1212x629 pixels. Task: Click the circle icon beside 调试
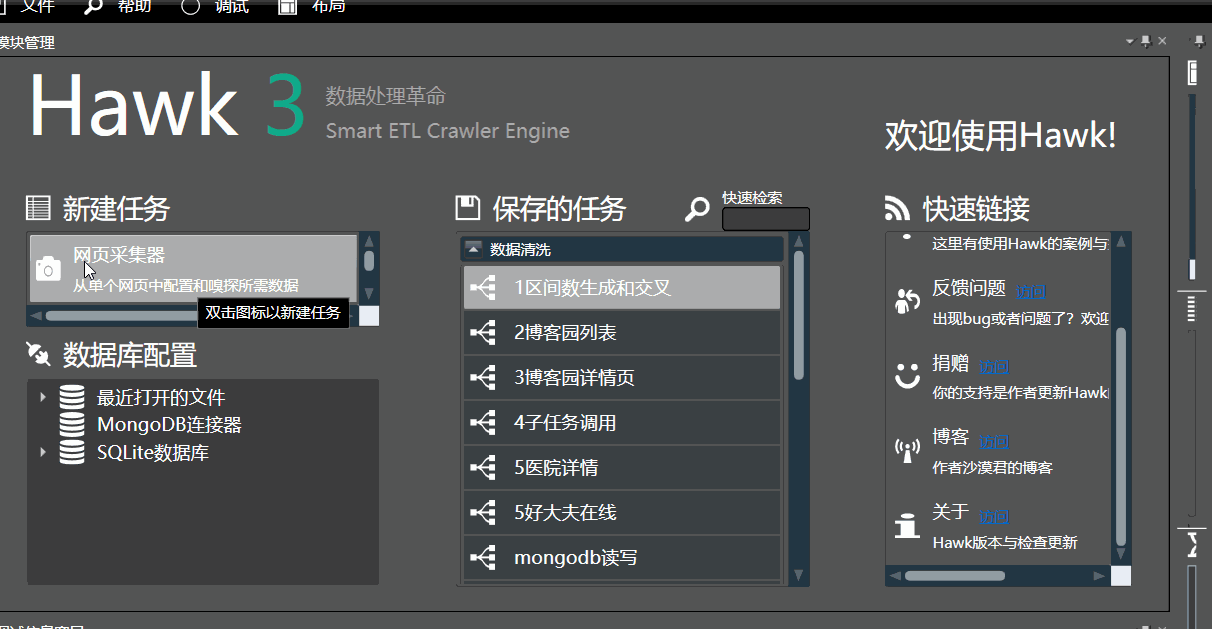coord(190,7)
